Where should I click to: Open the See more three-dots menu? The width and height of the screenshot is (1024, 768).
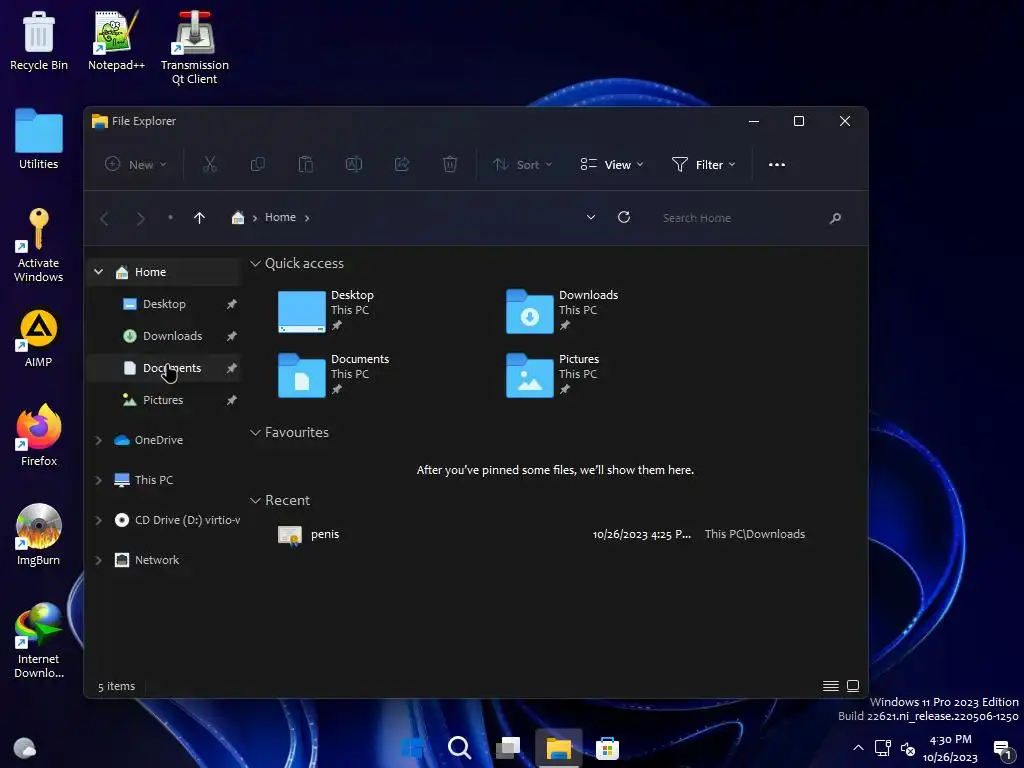(776, 165)
